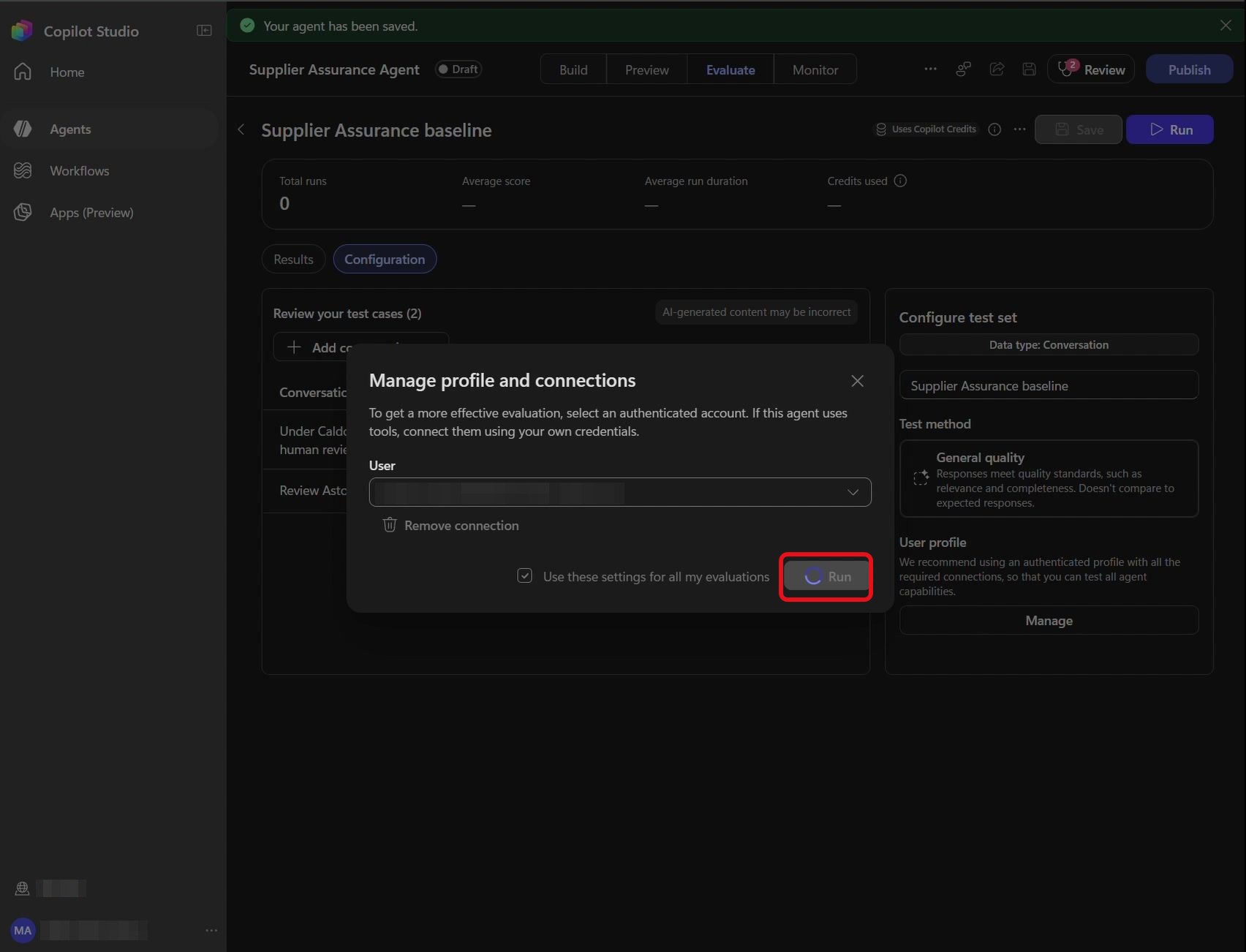Click the test set name field
The width and height of the screenshot is (1246, 952).
click(x=1049, y=385)
